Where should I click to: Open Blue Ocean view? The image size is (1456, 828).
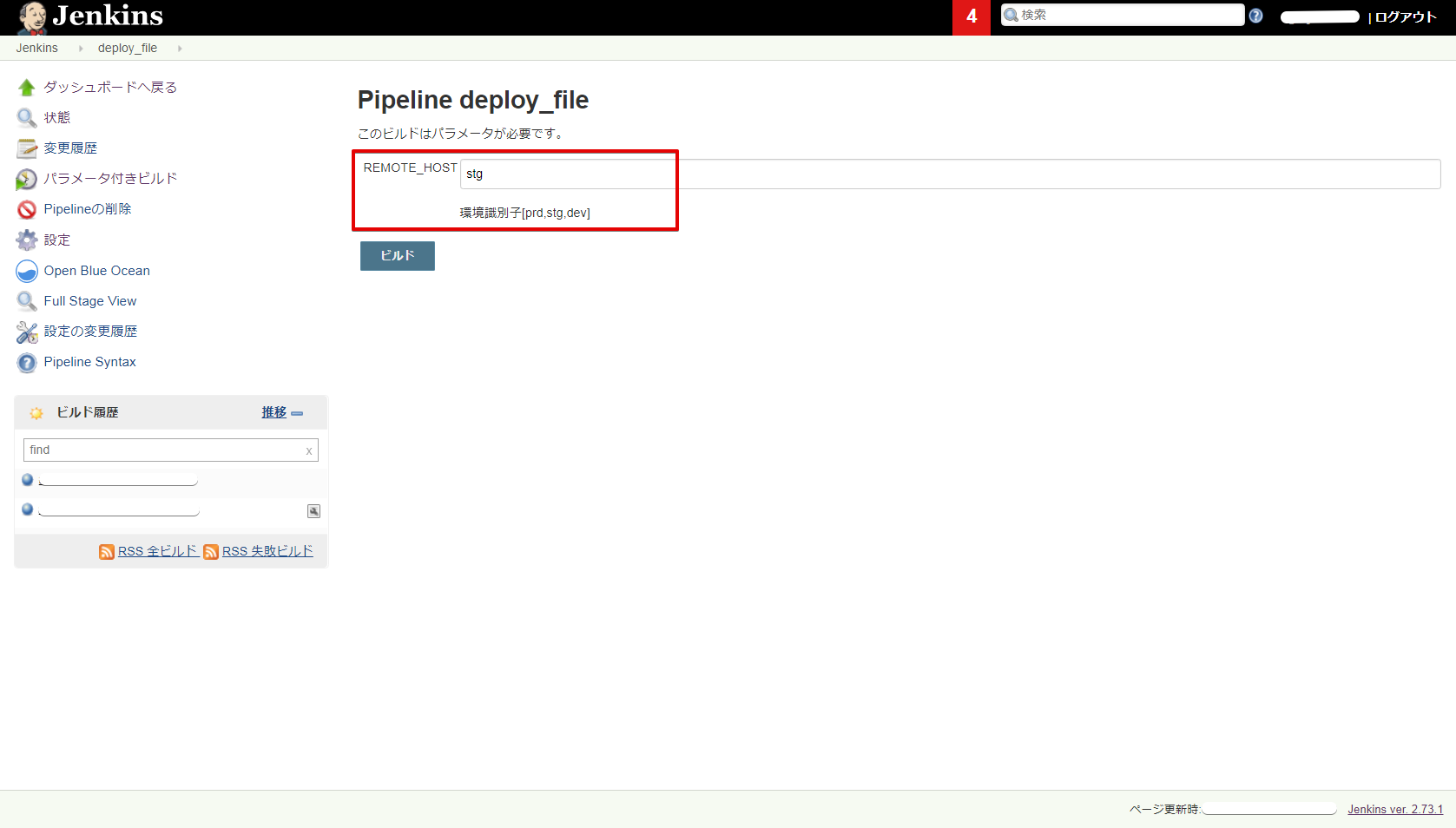[27, 270]
